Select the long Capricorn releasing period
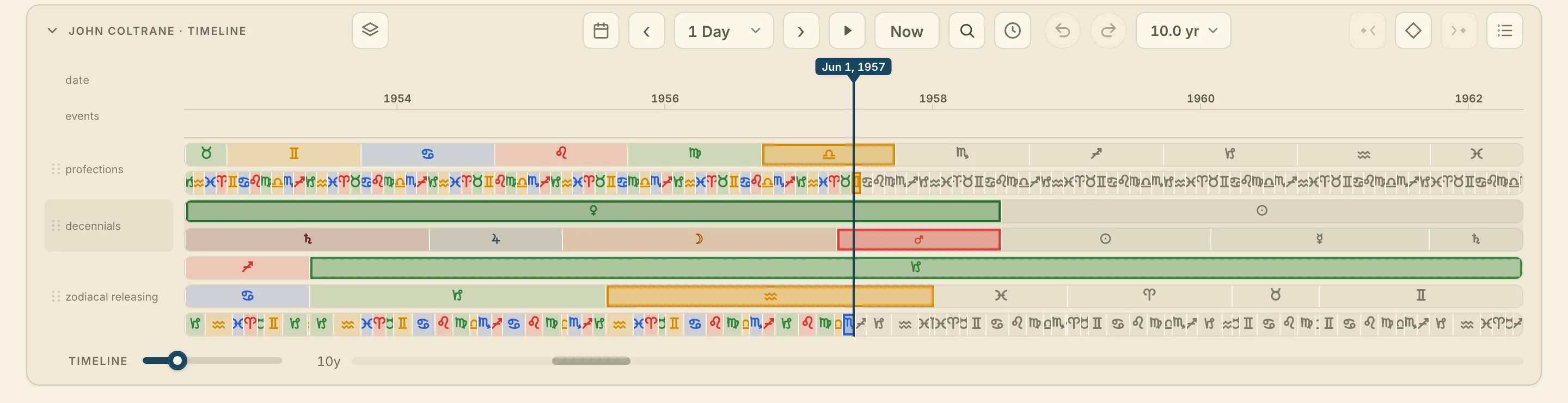The width and height of the screenshot is (1568, 403). pos(915,267)
